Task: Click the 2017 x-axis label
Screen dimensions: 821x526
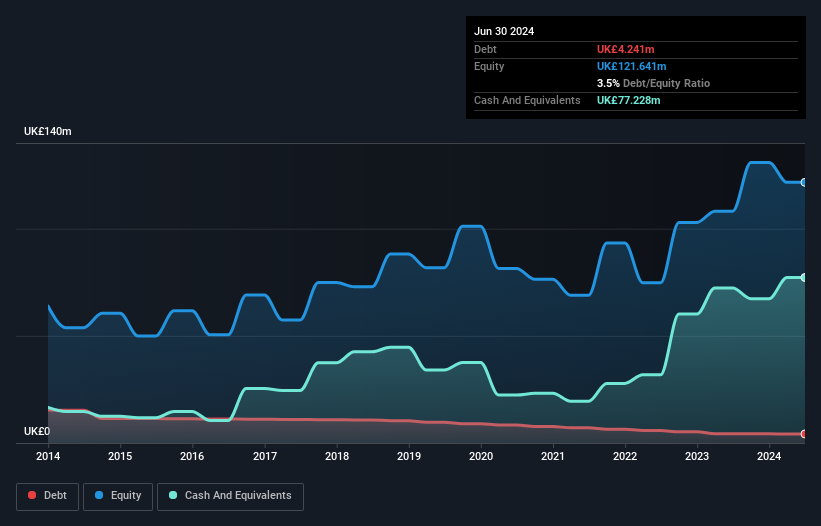Action: pos(265,456)
